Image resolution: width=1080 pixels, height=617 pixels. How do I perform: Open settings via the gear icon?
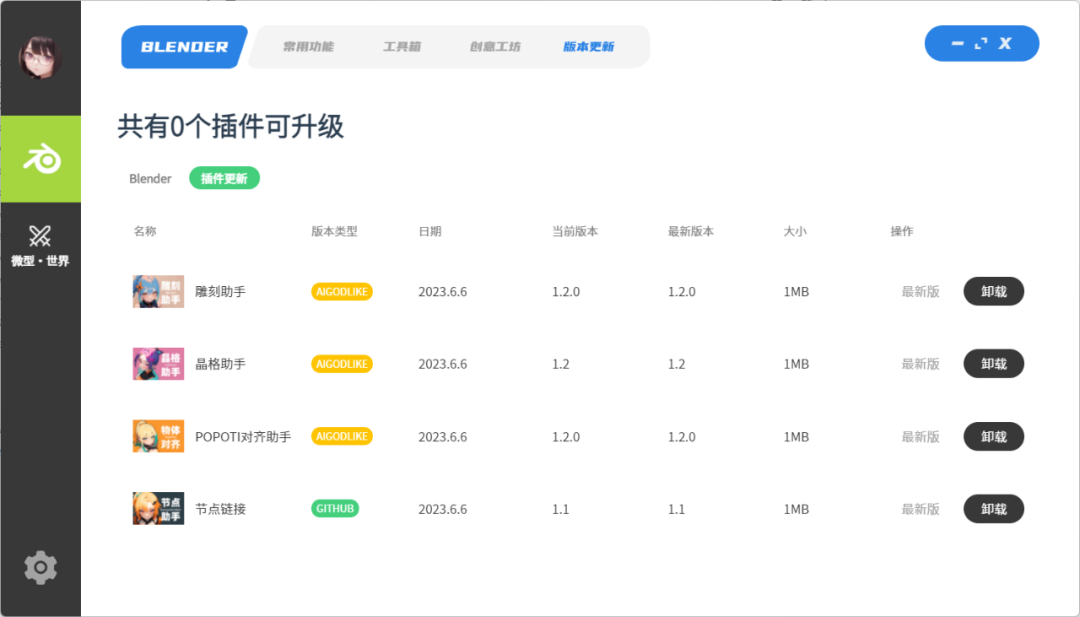[x=40, y=567]
